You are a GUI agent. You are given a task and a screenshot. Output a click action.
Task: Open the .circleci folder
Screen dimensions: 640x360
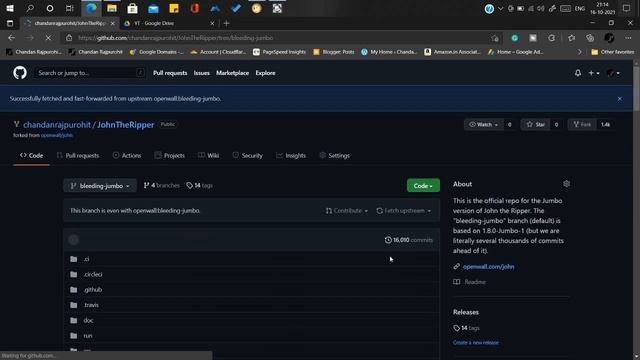pyautogui.click(x=93, y=274)
